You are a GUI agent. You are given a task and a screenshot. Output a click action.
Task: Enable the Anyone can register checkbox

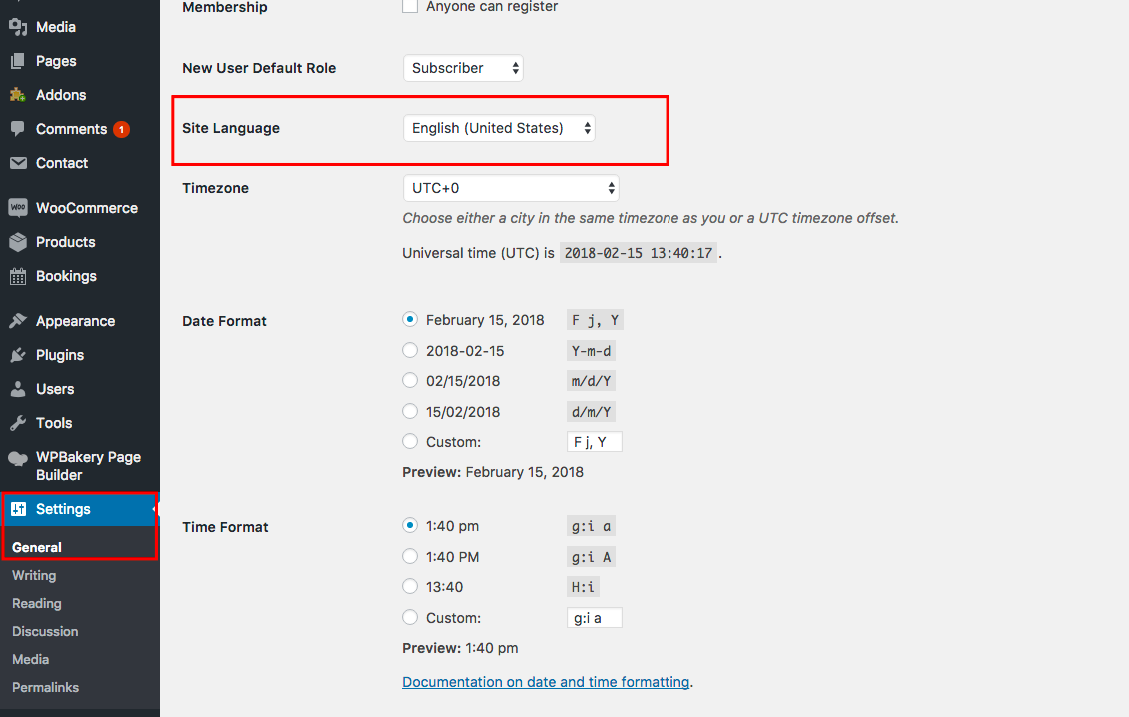pos(410,6)
